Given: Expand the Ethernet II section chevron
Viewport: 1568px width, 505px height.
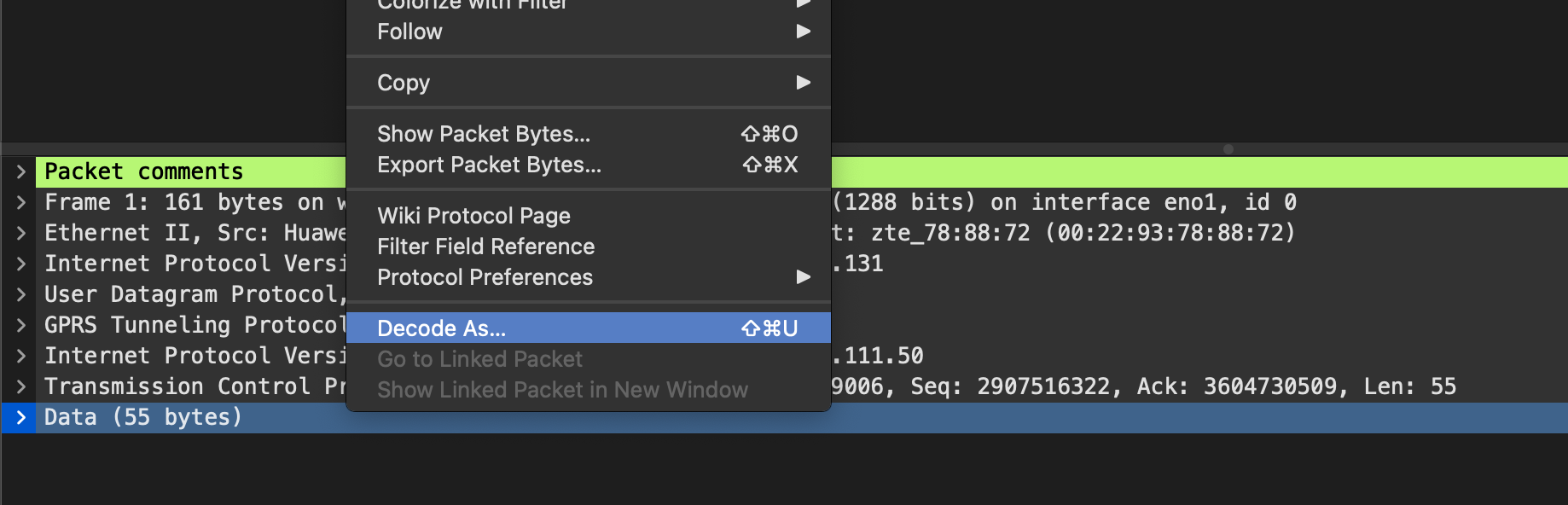Looking at the screenshot, I should [x=20, y=233].
